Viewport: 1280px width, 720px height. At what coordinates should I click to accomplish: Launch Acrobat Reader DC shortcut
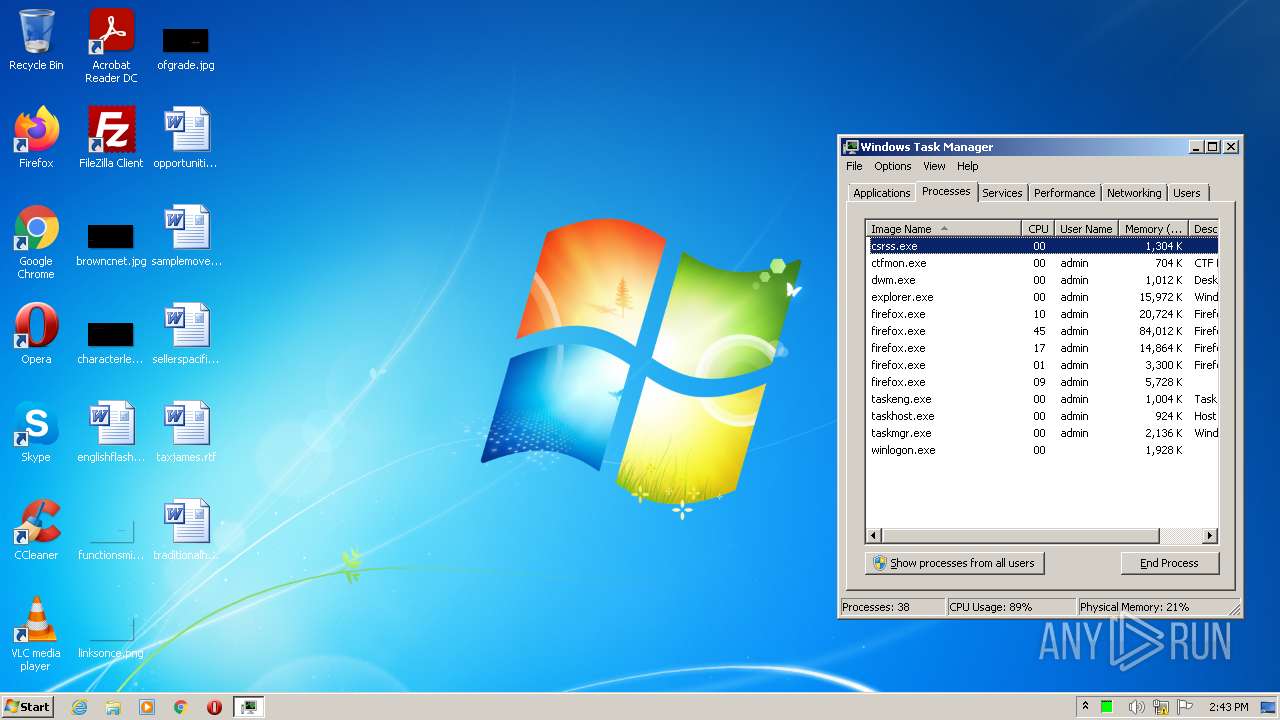(111, 45)
